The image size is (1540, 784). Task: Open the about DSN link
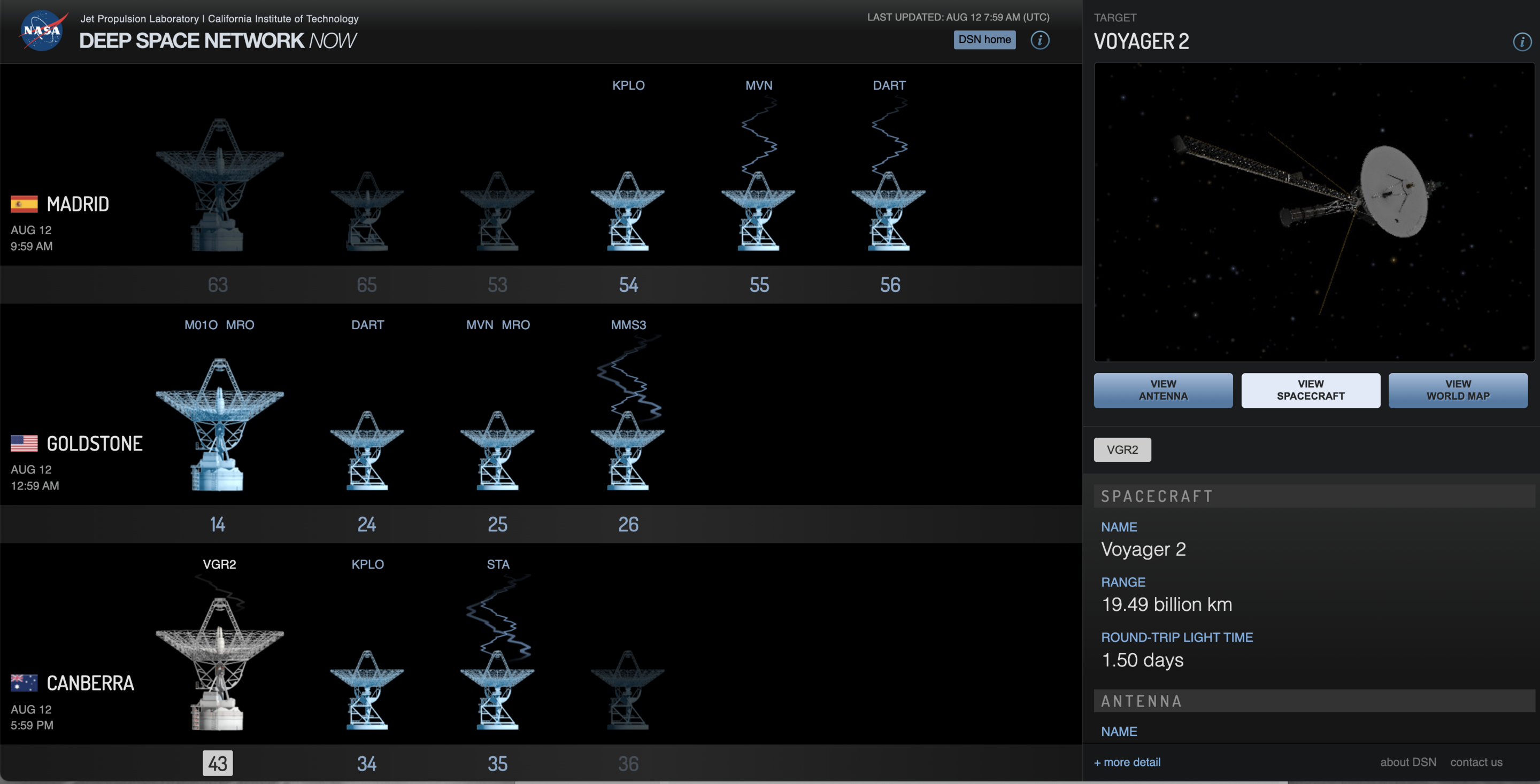(x=1407, y=762)
